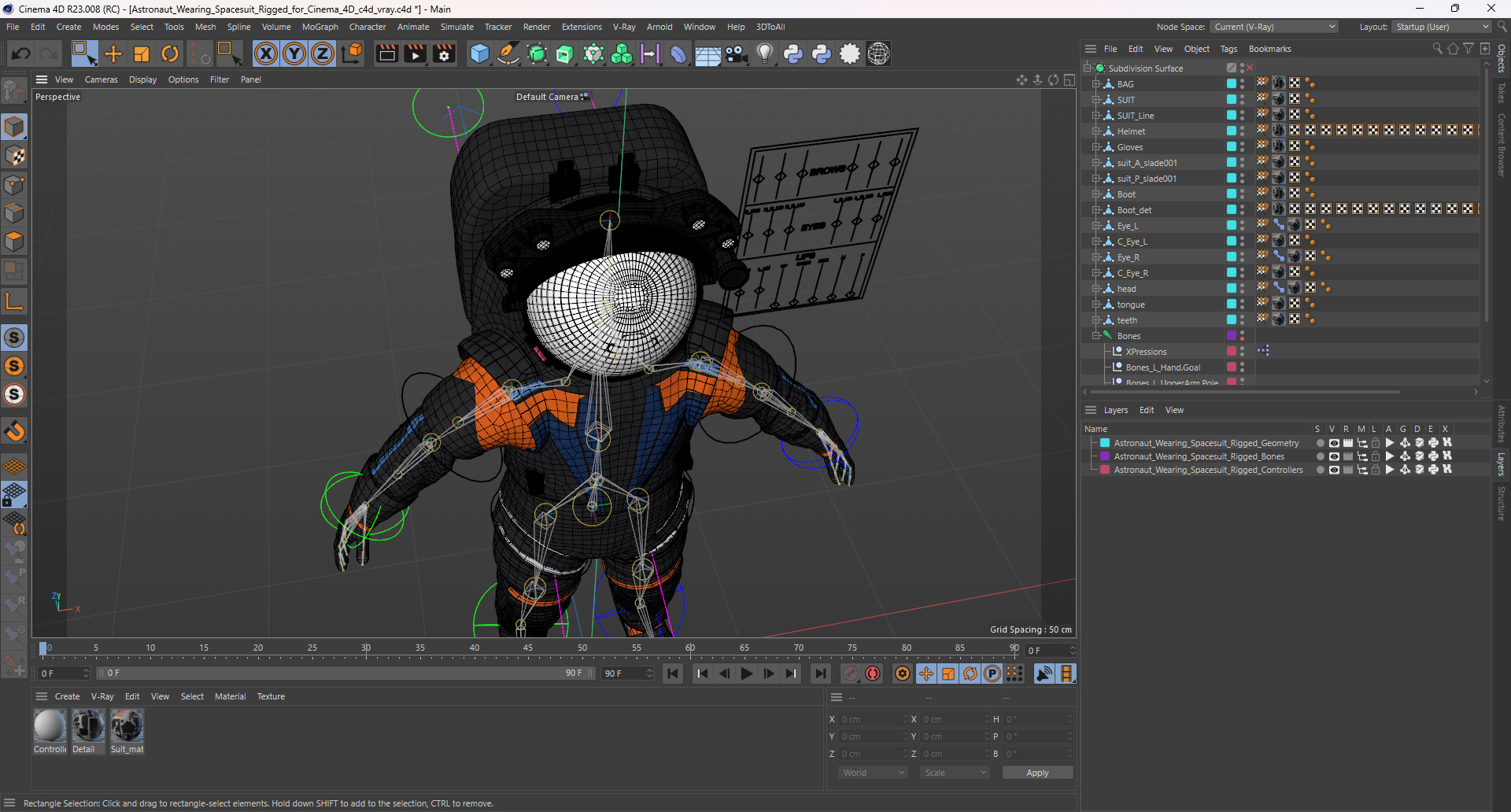Toggle visibility of the Bones layer
The image size is (1511, 812).
pyautogui.click(x=1333, y=456)
